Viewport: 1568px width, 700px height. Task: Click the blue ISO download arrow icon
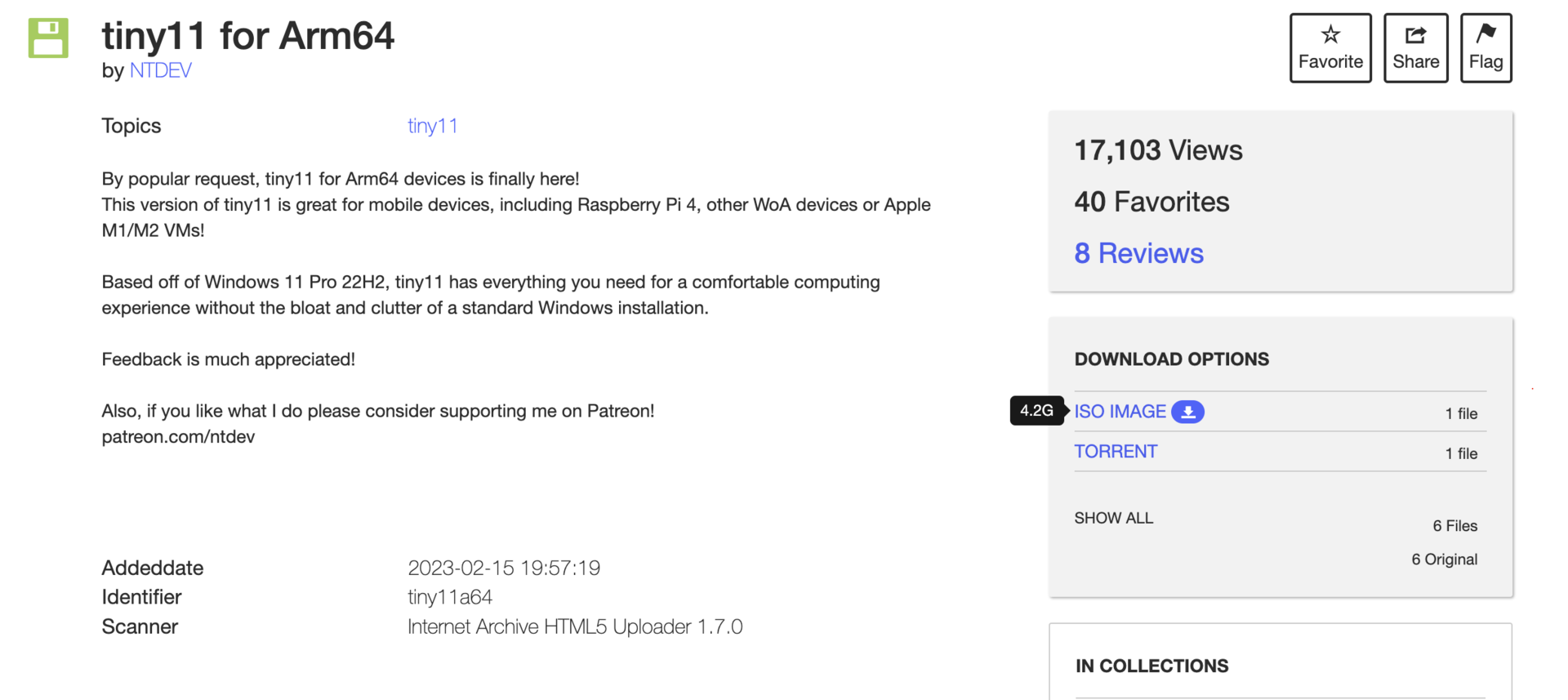tap(1187, 412)
